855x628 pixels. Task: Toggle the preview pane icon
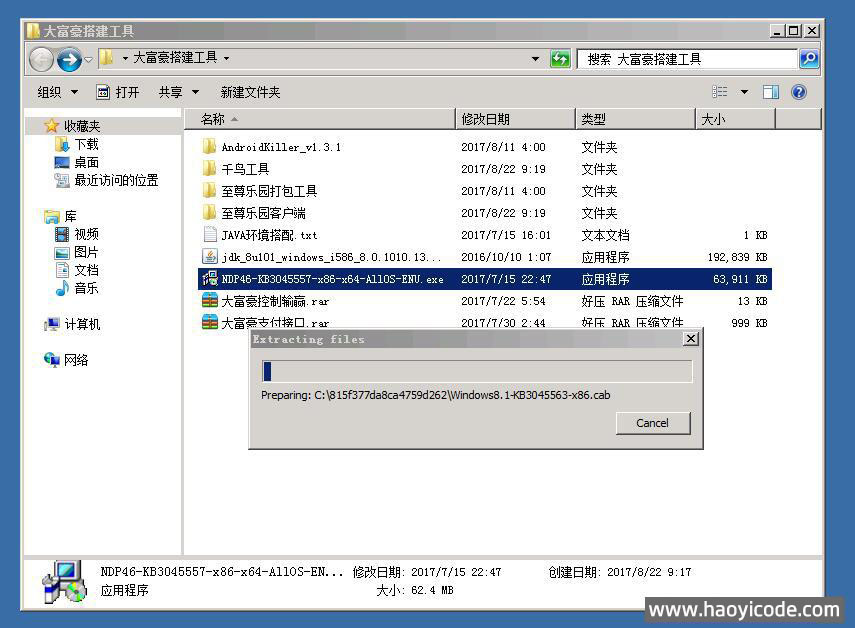770,92
